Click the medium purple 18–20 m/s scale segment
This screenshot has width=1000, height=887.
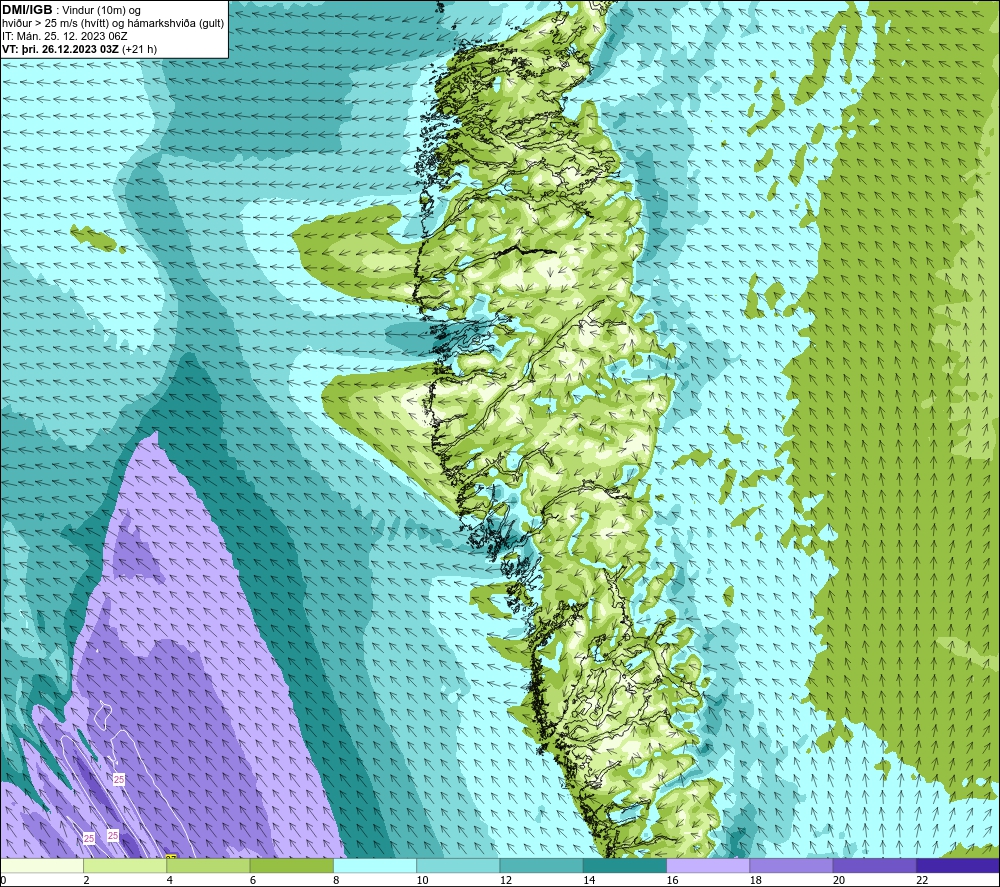click(x=791, y=865)
